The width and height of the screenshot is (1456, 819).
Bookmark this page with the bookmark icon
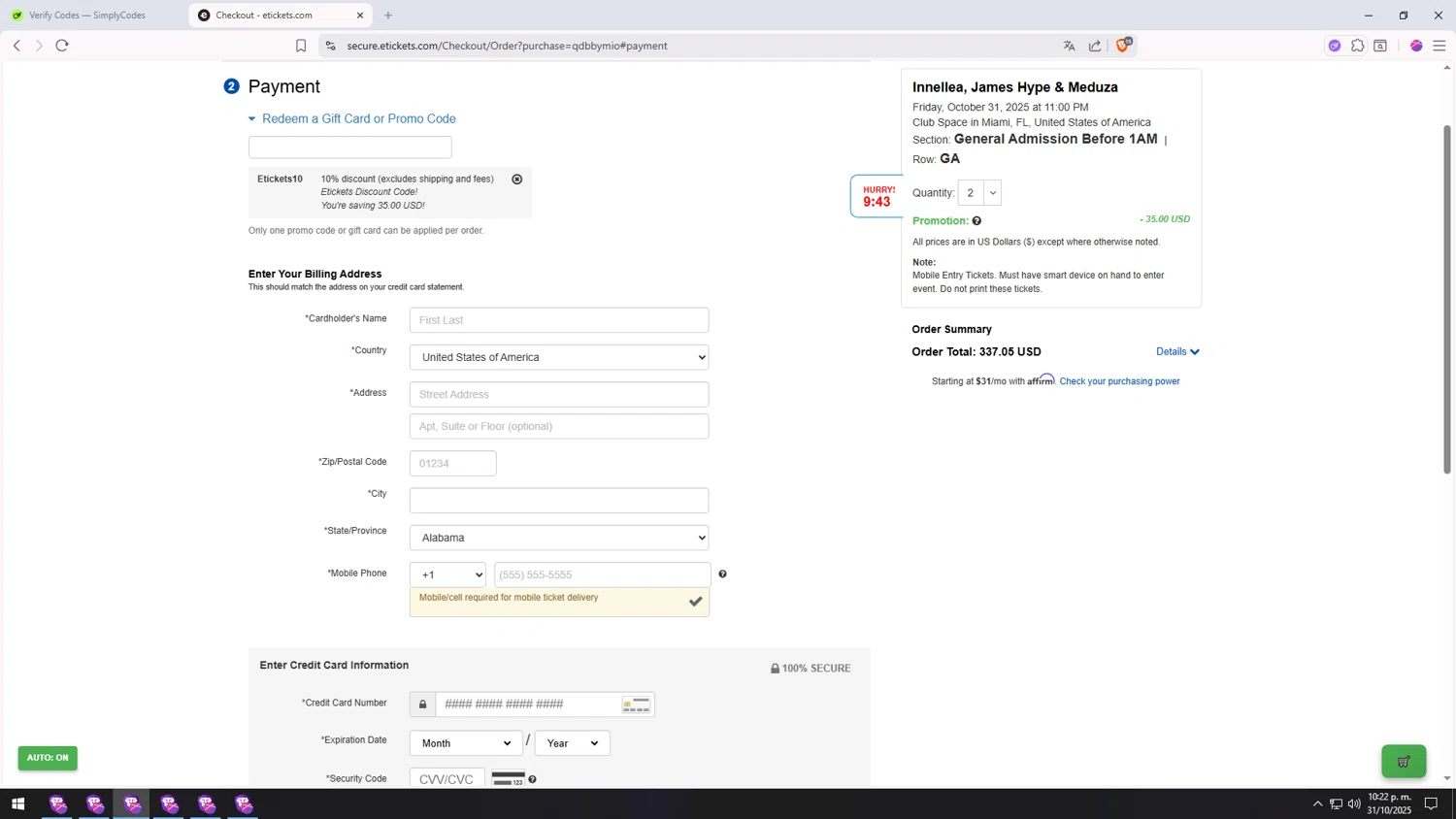click(301, 46)
